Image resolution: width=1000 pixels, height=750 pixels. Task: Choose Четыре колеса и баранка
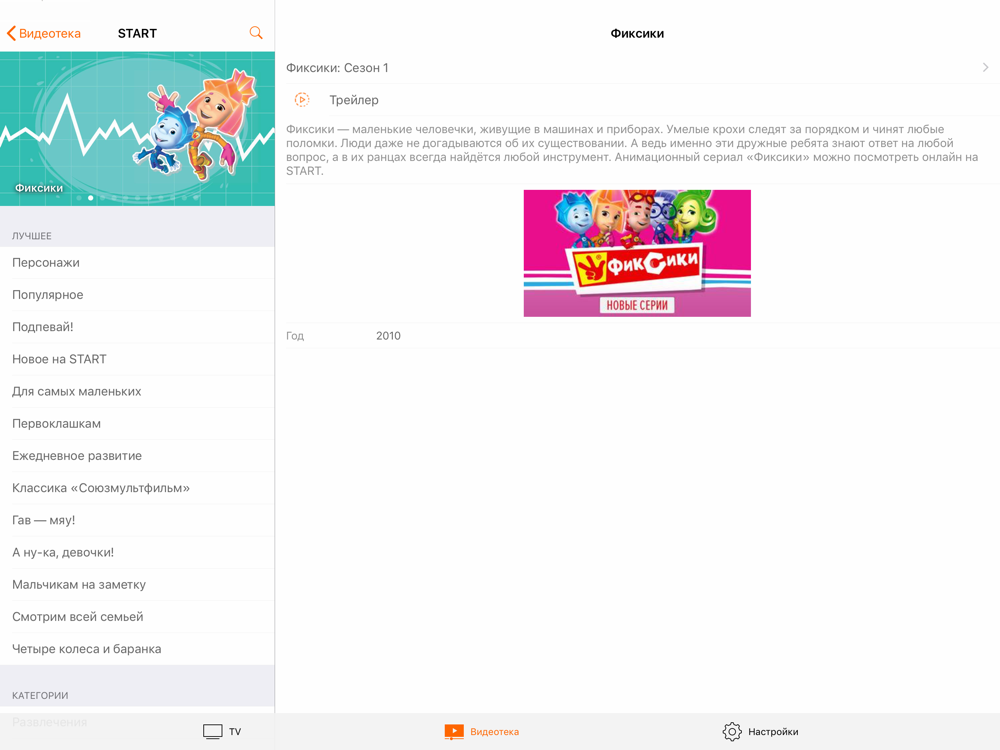click(137, 649)
